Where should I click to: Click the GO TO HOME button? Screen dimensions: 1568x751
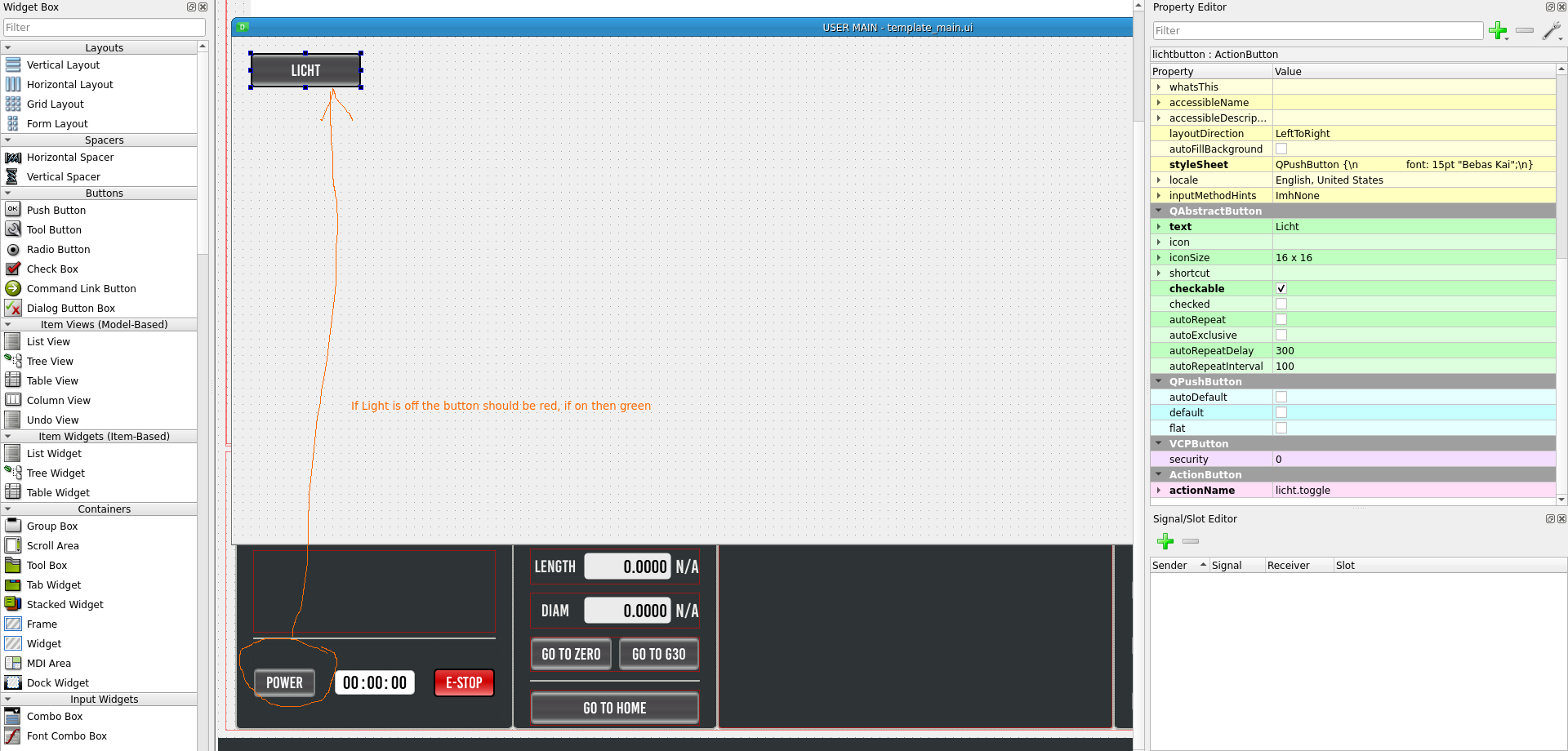point(614,708)
